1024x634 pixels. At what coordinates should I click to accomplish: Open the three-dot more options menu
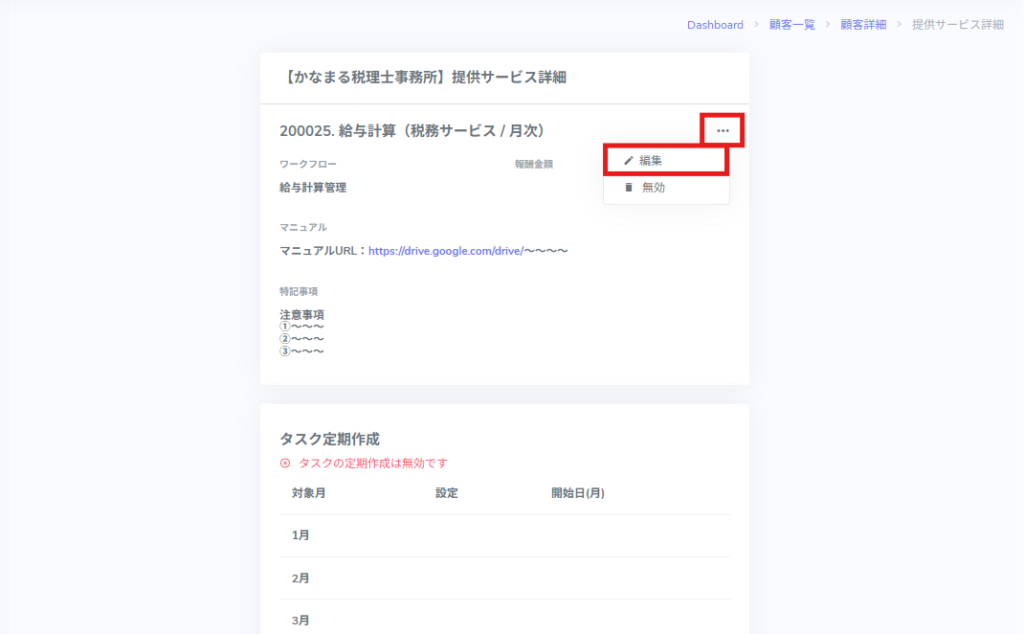tap(722, 131)
